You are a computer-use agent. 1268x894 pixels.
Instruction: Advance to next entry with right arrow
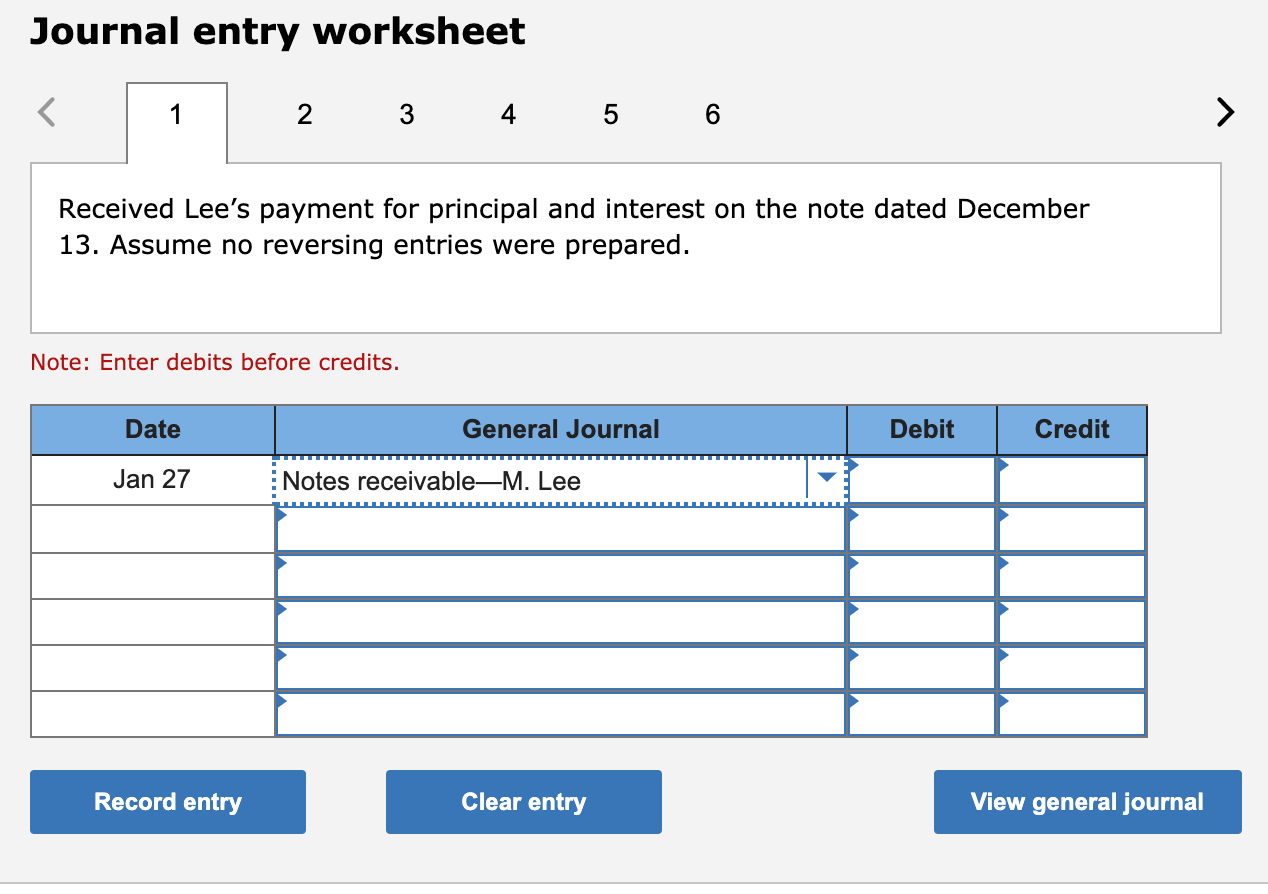[x=1224, y=114]
